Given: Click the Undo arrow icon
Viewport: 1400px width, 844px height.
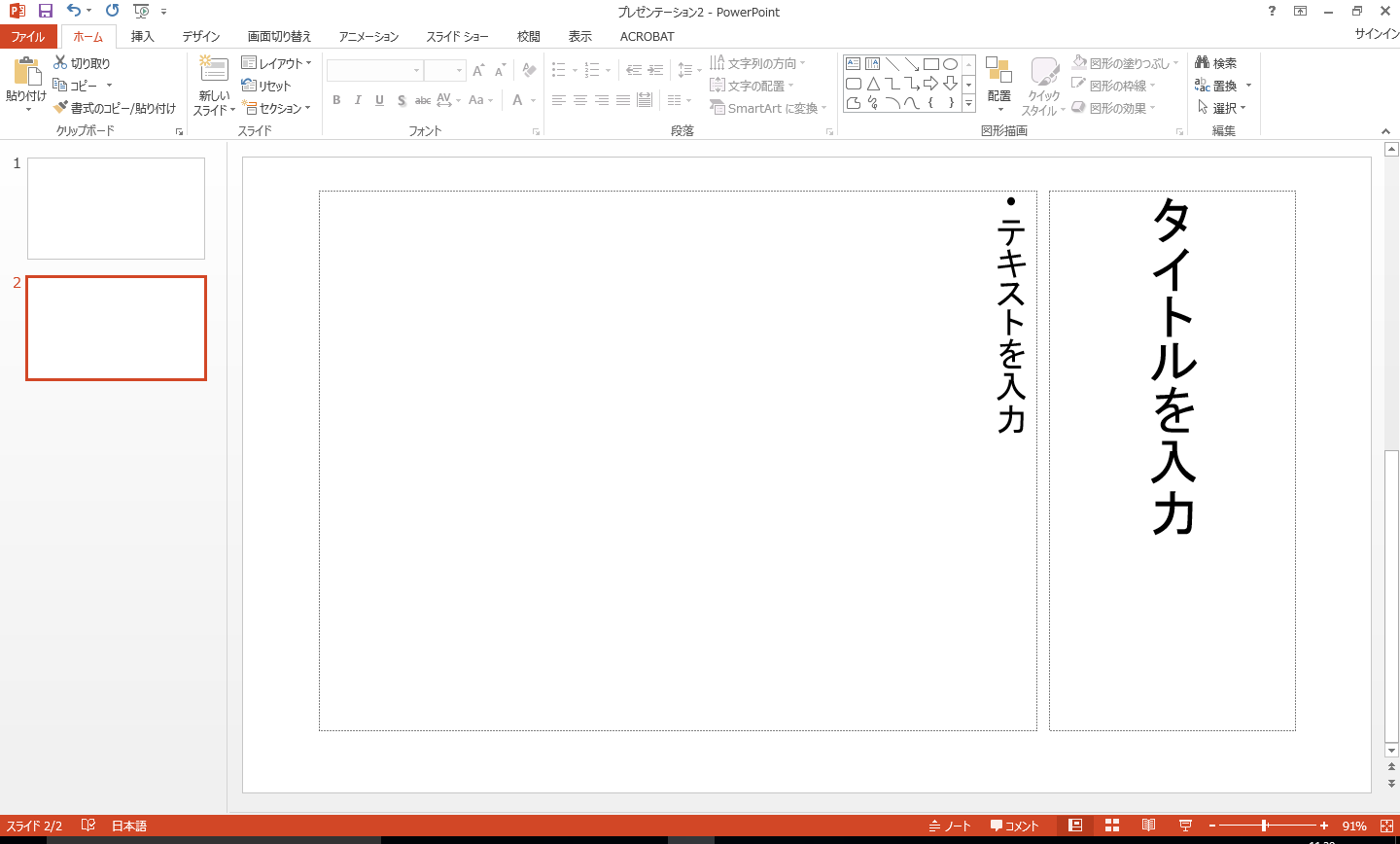Looking at the screenshot, I should pyautogui.click(x=74, y=11).
